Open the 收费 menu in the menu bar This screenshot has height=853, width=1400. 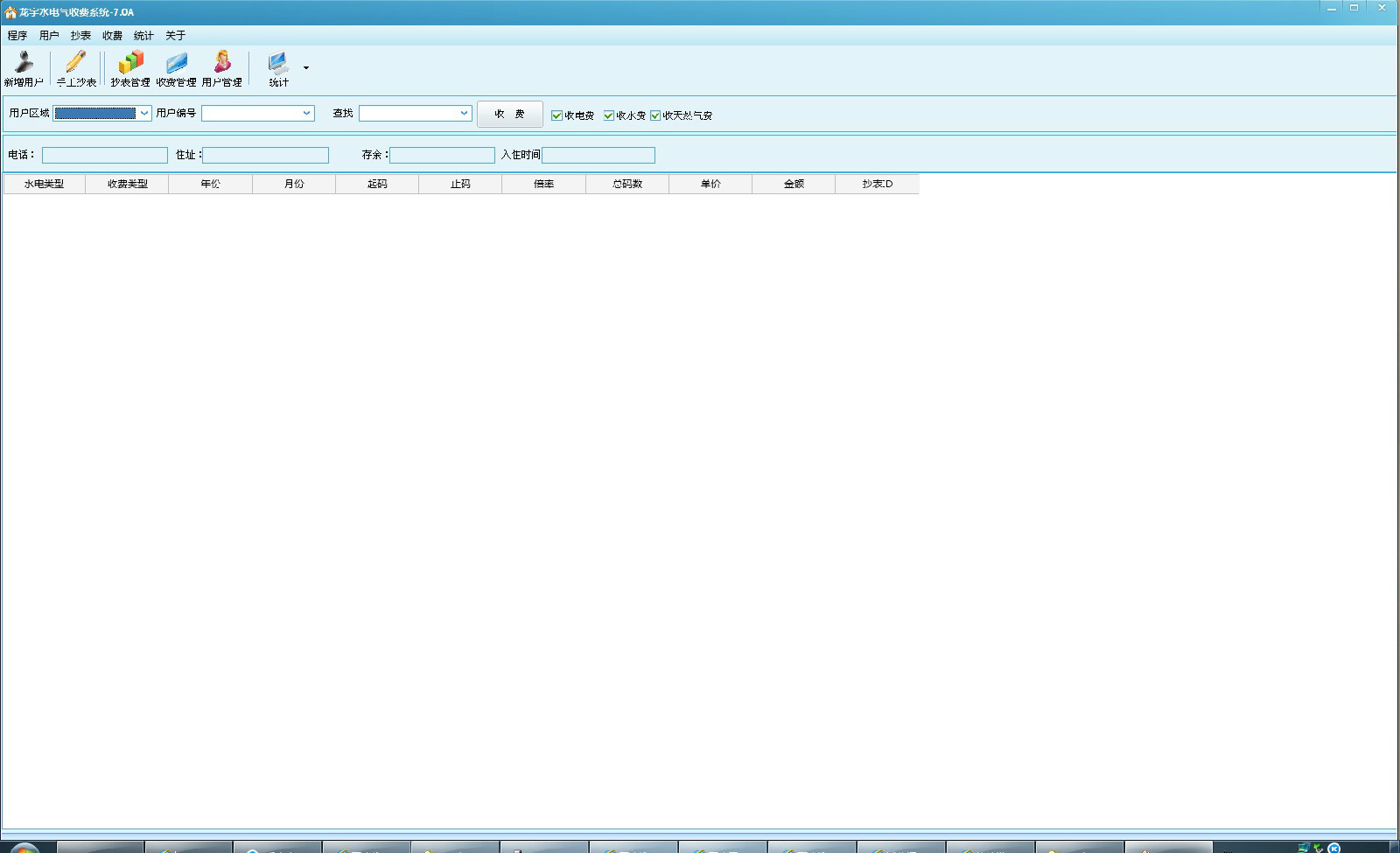[112, 36]
